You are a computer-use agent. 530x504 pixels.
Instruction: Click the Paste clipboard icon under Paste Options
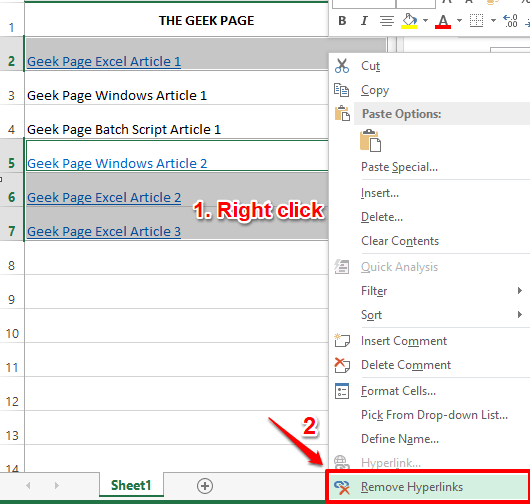[x=370, y=140]
